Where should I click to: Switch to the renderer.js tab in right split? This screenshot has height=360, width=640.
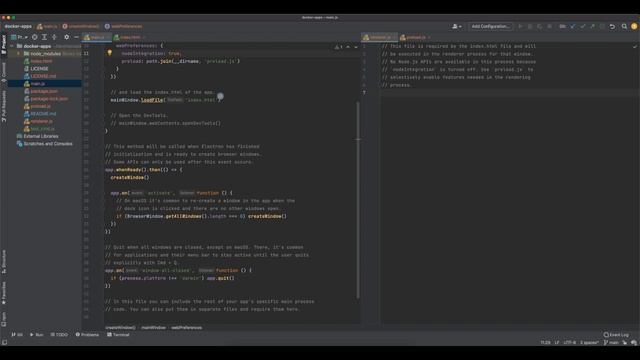click(379, 37)
